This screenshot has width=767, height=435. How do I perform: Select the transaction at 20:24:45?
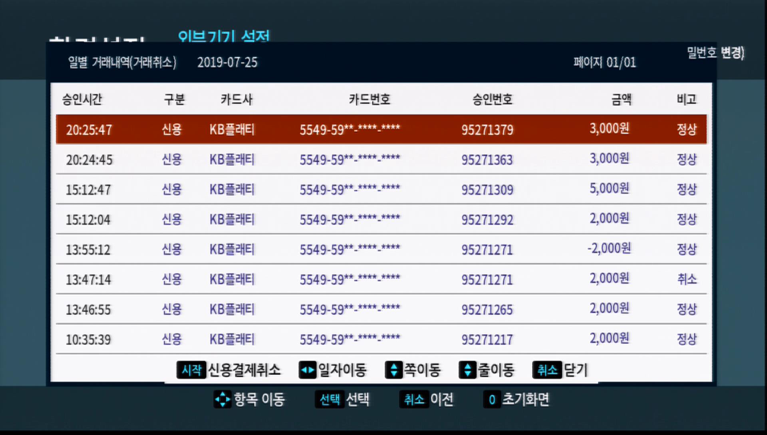click(x=381, y=160)
